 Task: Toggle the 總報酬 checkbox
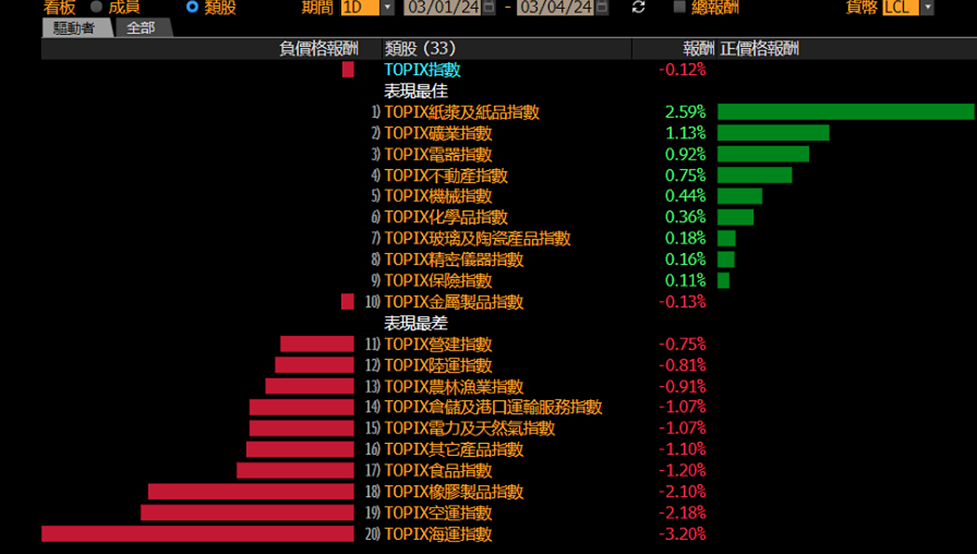pyautogui.click(x=680, y=7)
